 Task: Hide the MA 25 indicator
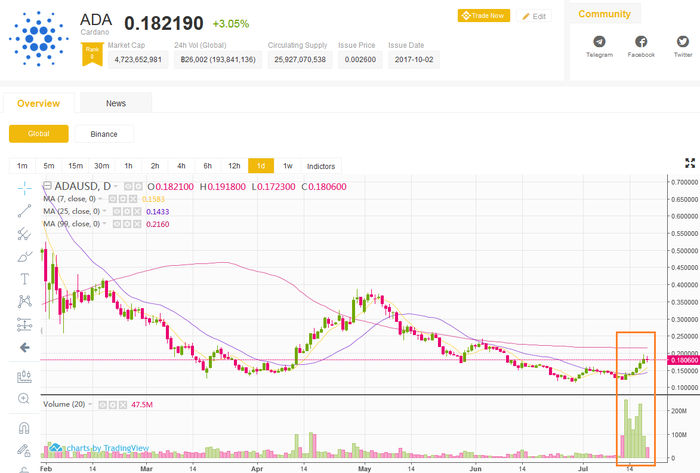click(x=117, y=212)
